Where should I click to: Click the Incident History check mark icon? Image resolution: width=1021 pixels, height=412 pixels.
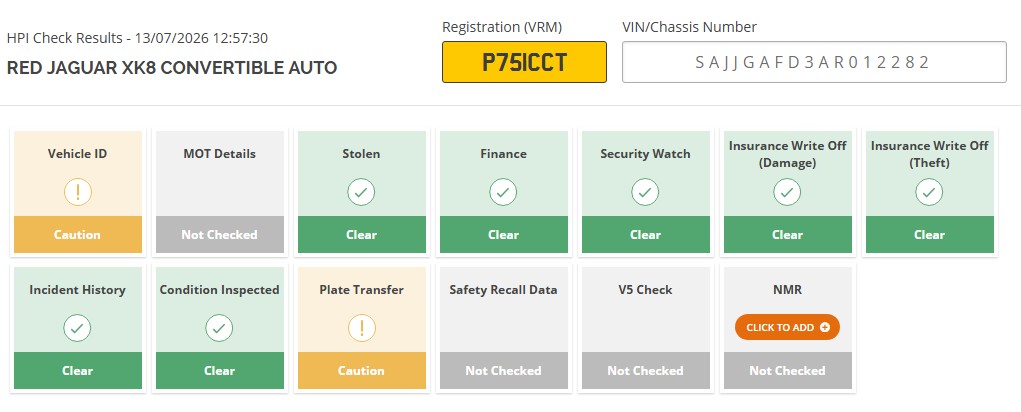click(77, 328)
